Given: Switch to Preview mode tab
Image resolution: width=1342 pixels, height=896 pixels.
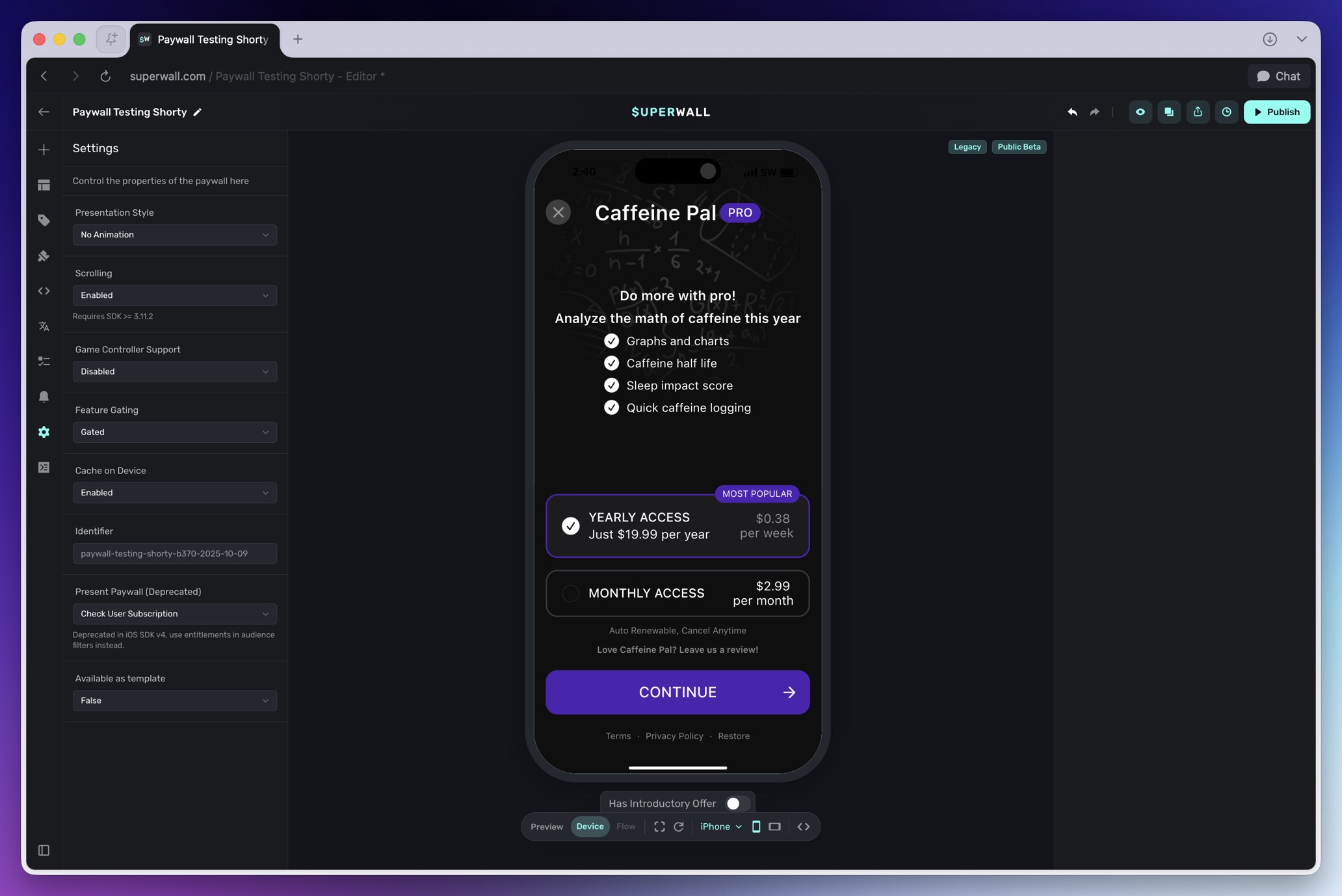Looking at the screenshot, I should (546, 826).
